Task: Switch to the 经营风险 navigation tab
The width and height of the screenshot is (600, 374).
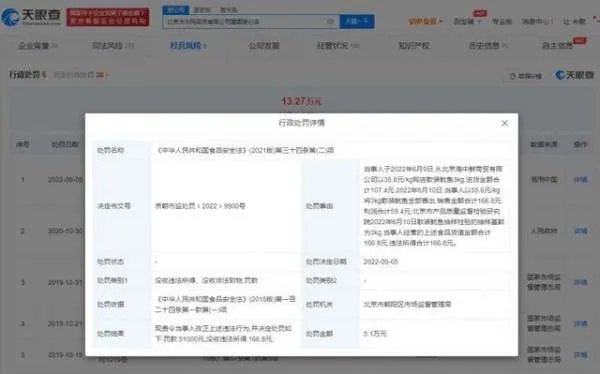Action: pyautogui.click(x=188, y=46)
